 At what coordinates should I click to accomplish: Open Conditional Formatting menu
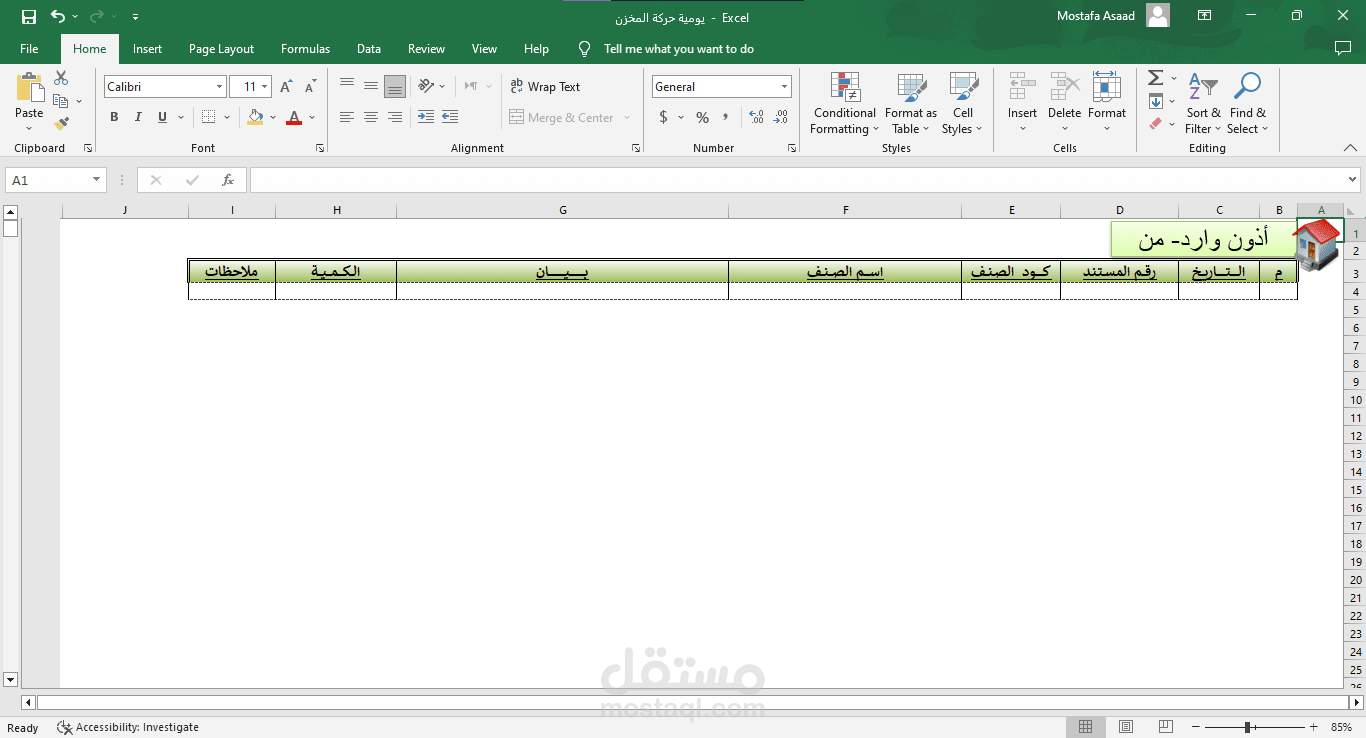point(844,104)
